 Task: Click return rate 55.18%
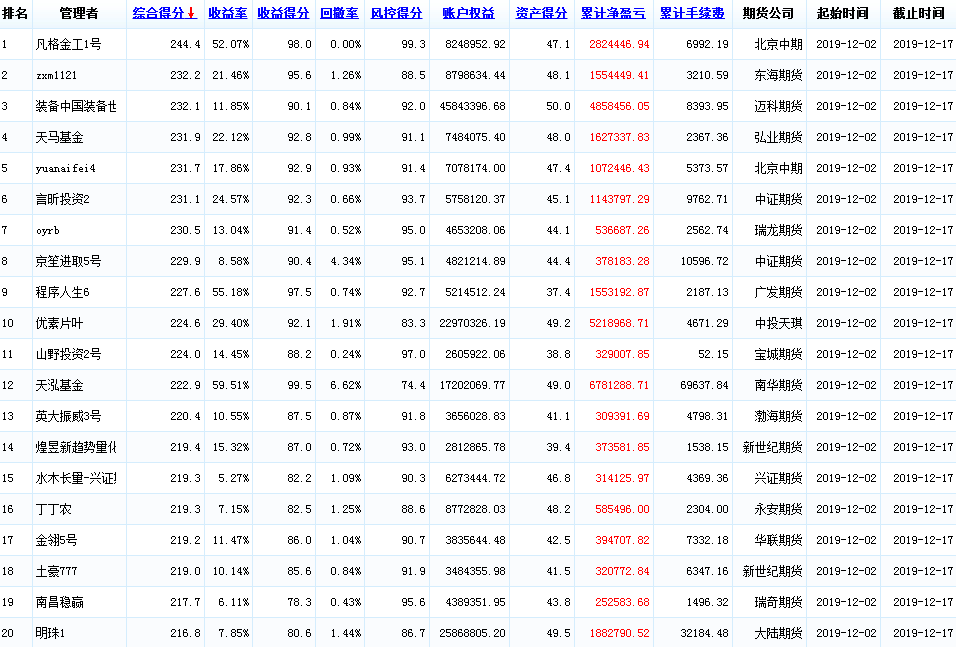230,292
